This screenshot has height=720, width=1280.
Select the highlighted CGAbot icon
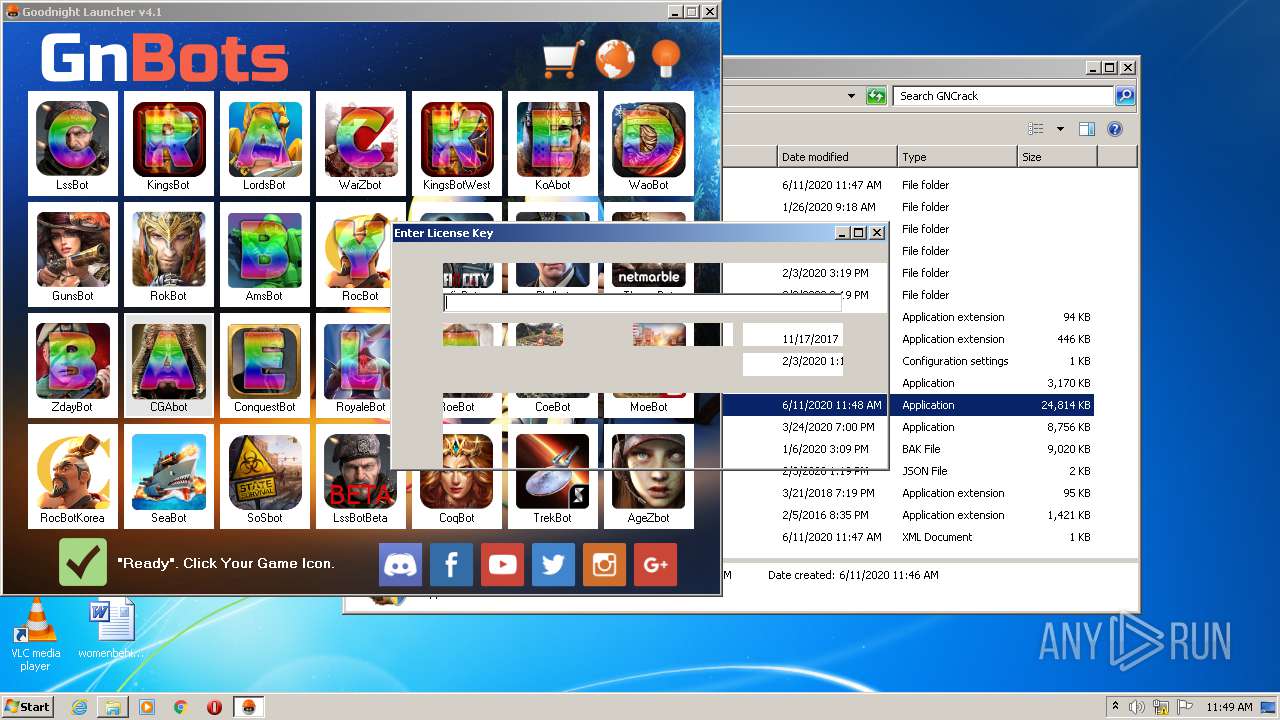[168, 365]
